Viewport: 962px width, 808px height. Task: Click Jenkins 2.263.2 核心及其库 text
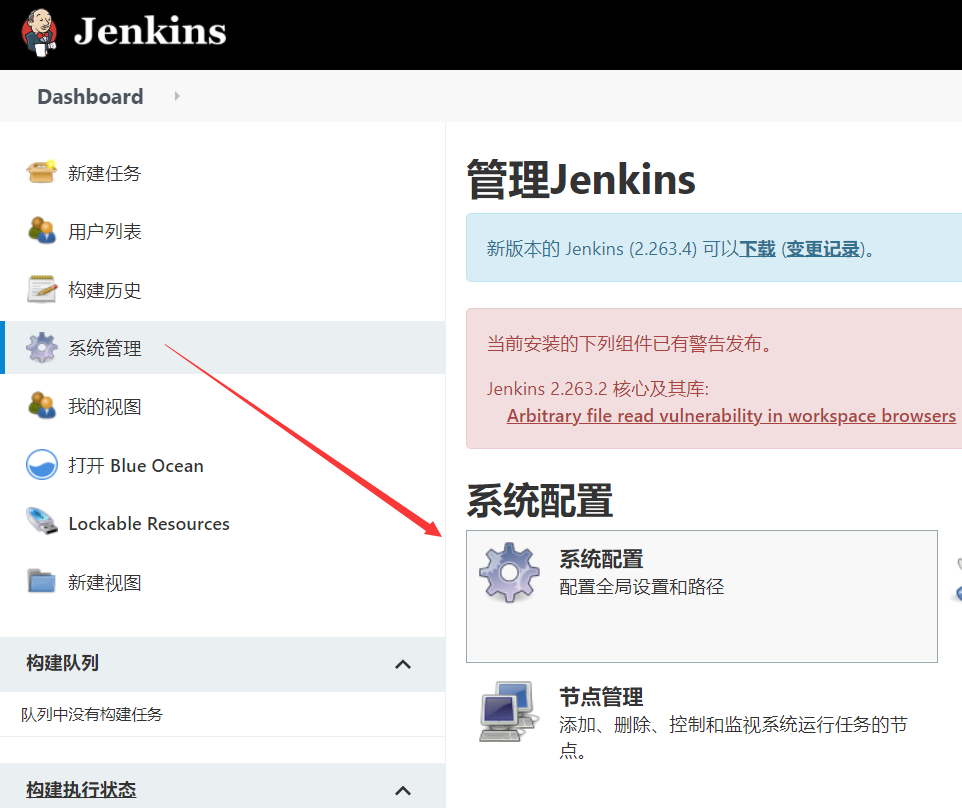coord(598,389)
